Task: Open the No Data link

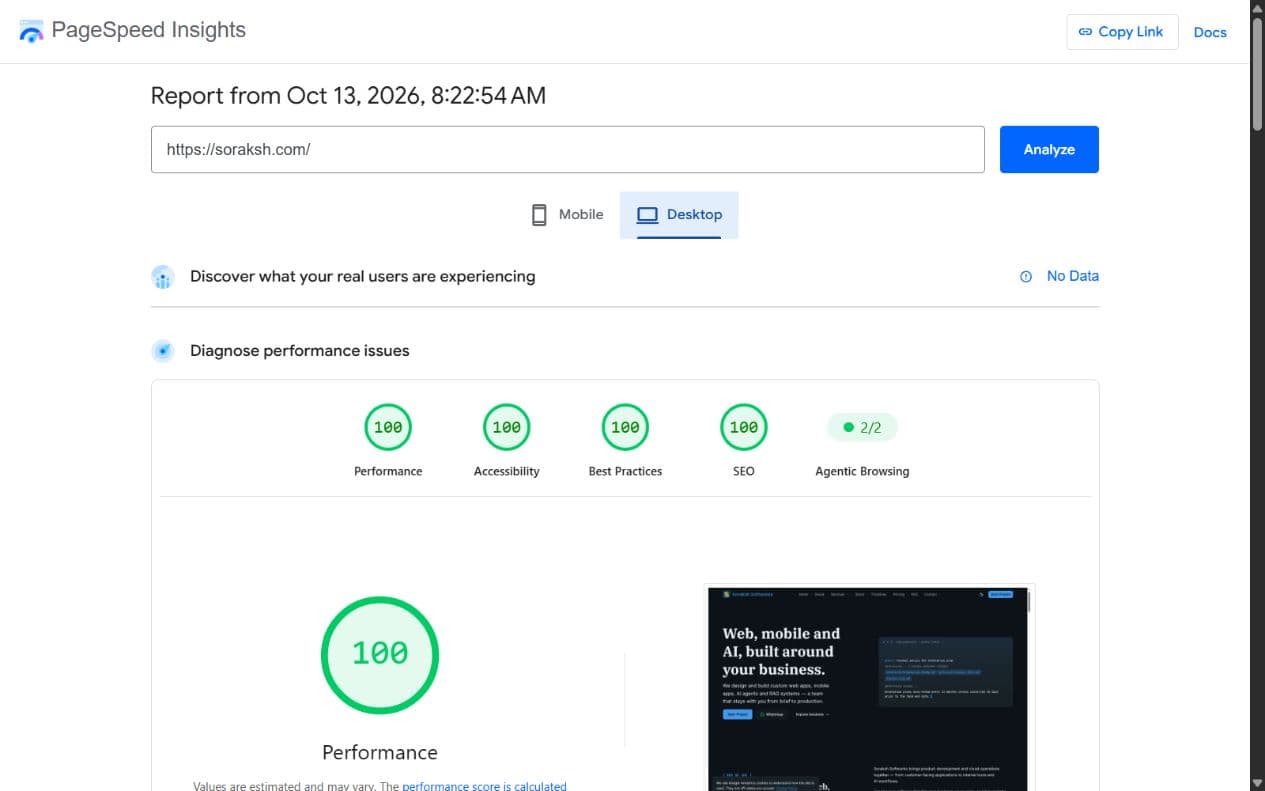Action: 1072,276
